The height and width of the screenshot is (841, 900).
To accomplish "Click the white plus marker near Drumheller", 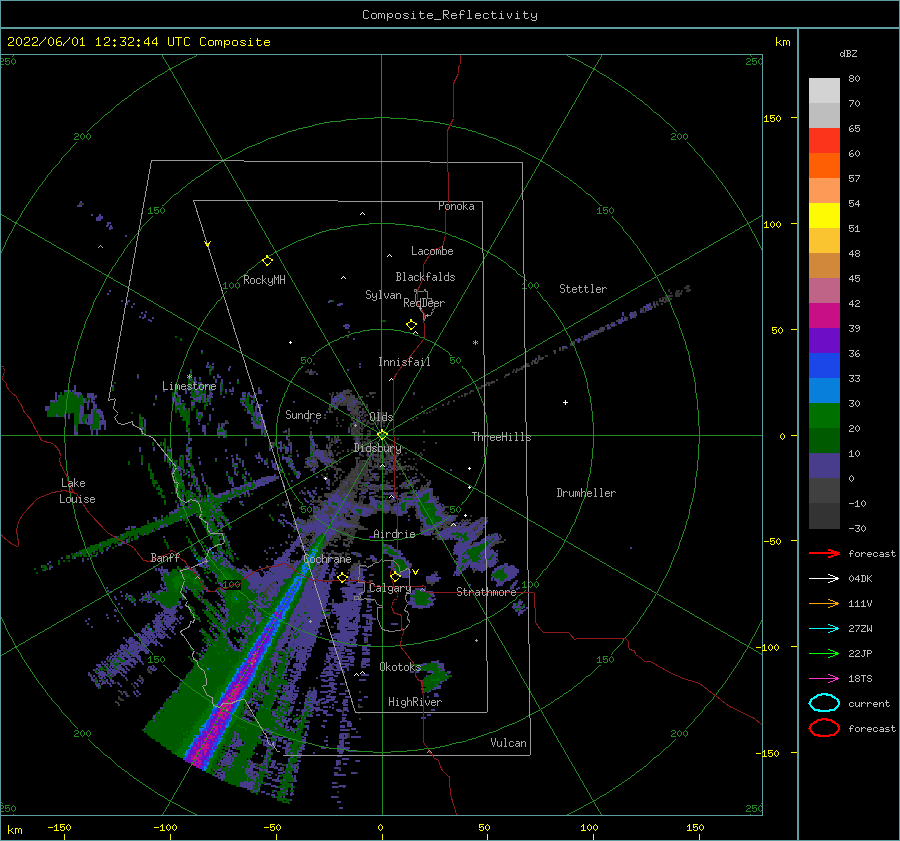I will click(565, 402).
